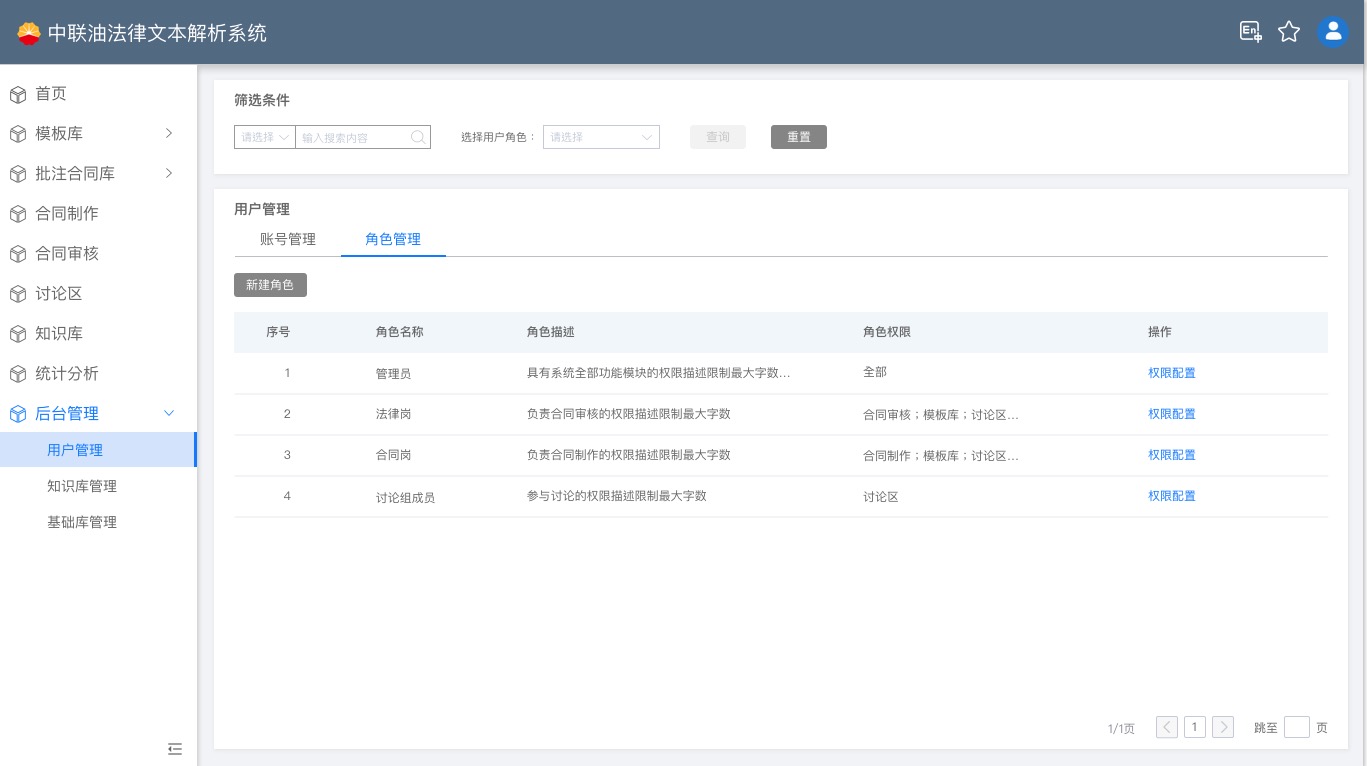
Task: Click the cube icon beside 批注合同库
Action: (x=18, y=174)
